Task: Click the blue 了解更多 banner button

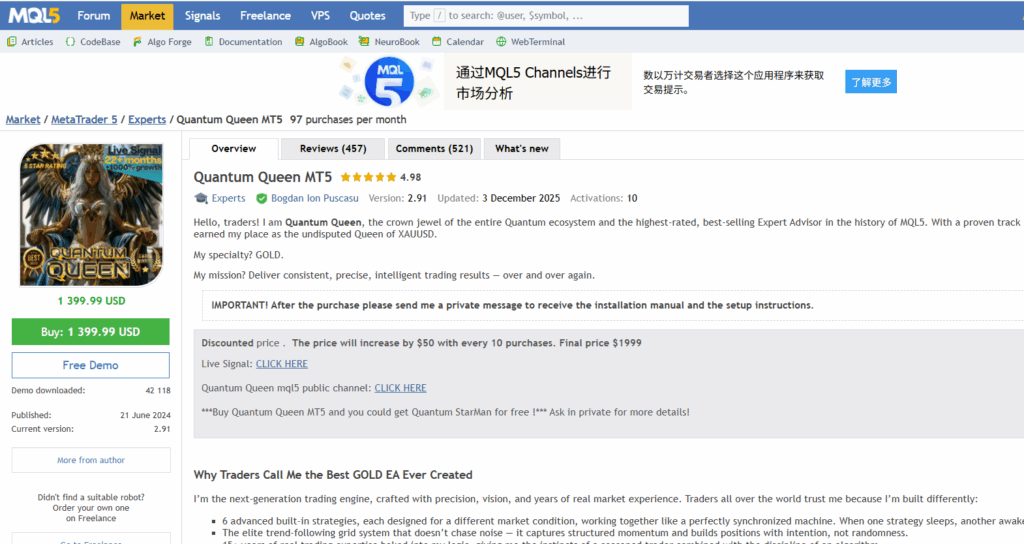Action: tap(871, 82)
